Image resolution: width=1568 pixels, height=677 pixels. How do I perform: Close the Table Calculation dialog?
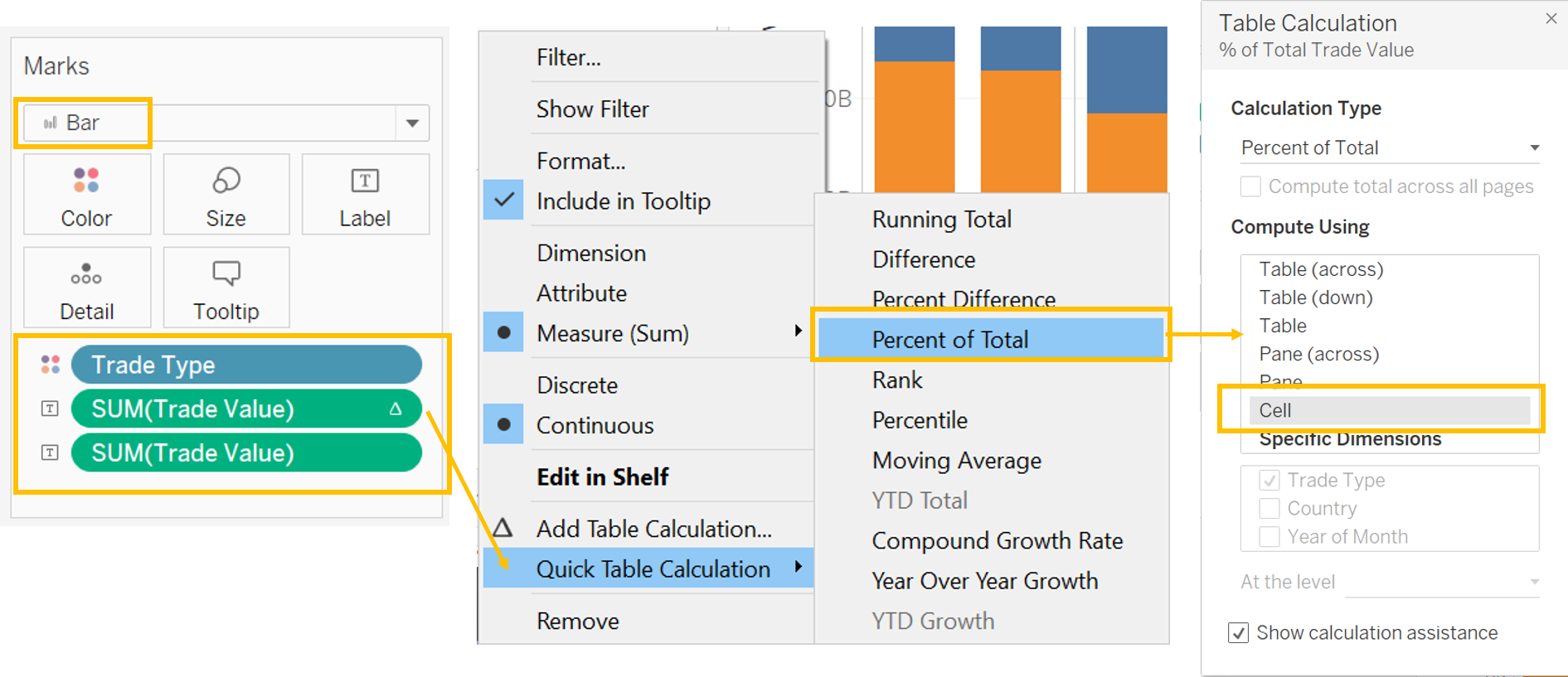1551,18
